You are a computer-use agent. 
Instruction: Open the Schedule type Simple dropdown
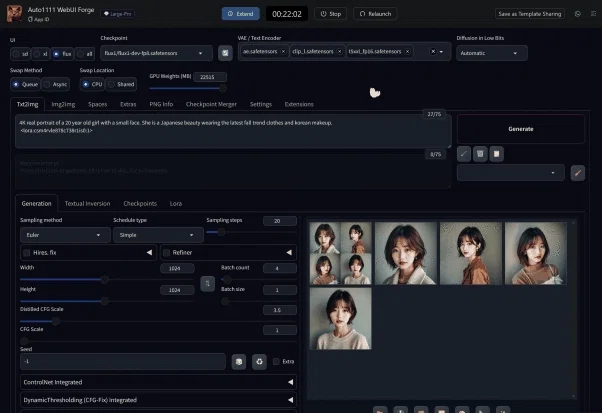pyautogui.click(x=158, y=235)
